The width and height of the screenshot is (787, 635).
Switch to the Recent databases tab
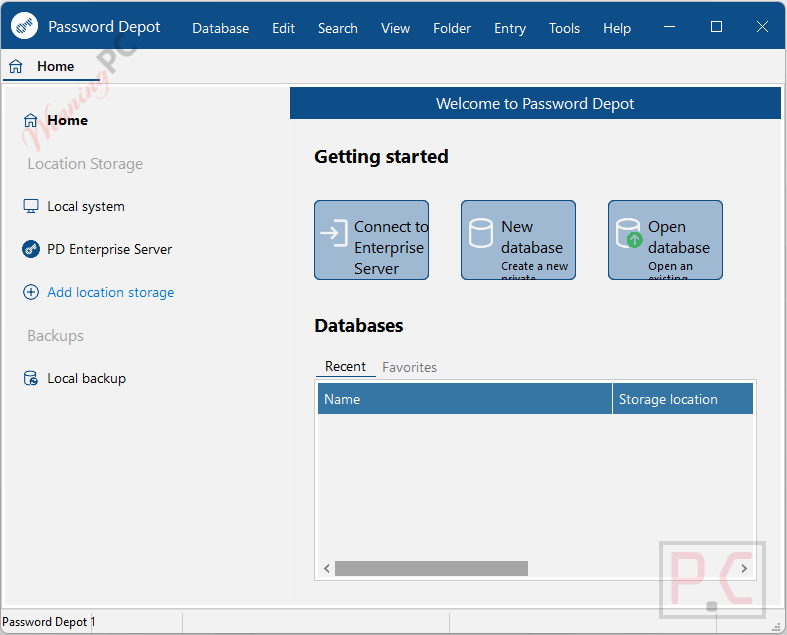coord(345,366)
